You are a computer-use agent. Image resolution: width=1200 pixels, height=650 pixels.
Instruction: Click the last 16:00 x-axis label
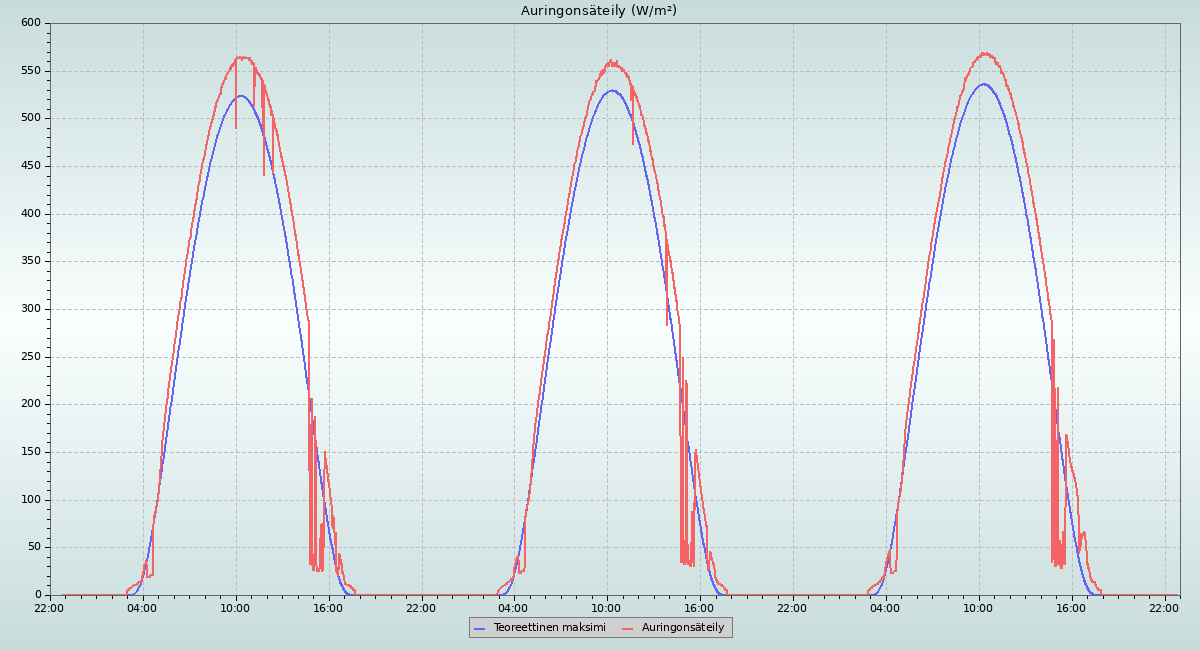[1071, 608]
